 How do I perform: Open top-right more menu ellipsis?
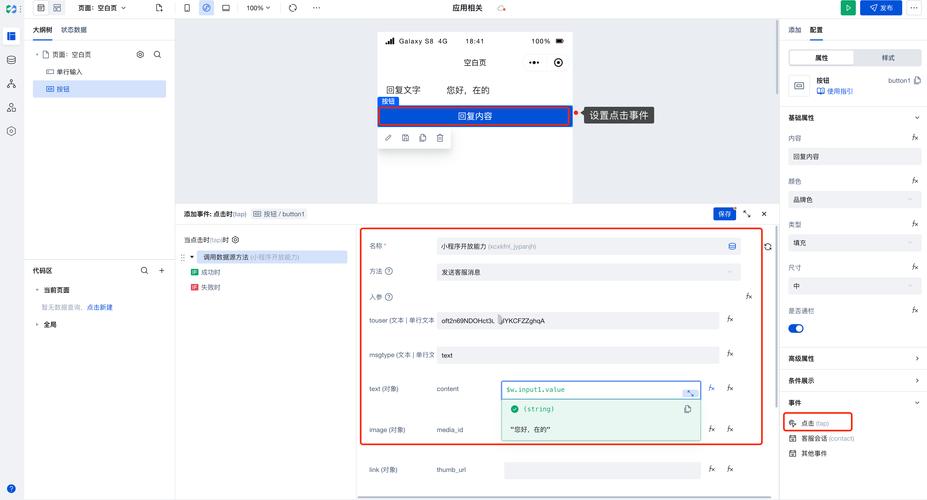[913, 8]
